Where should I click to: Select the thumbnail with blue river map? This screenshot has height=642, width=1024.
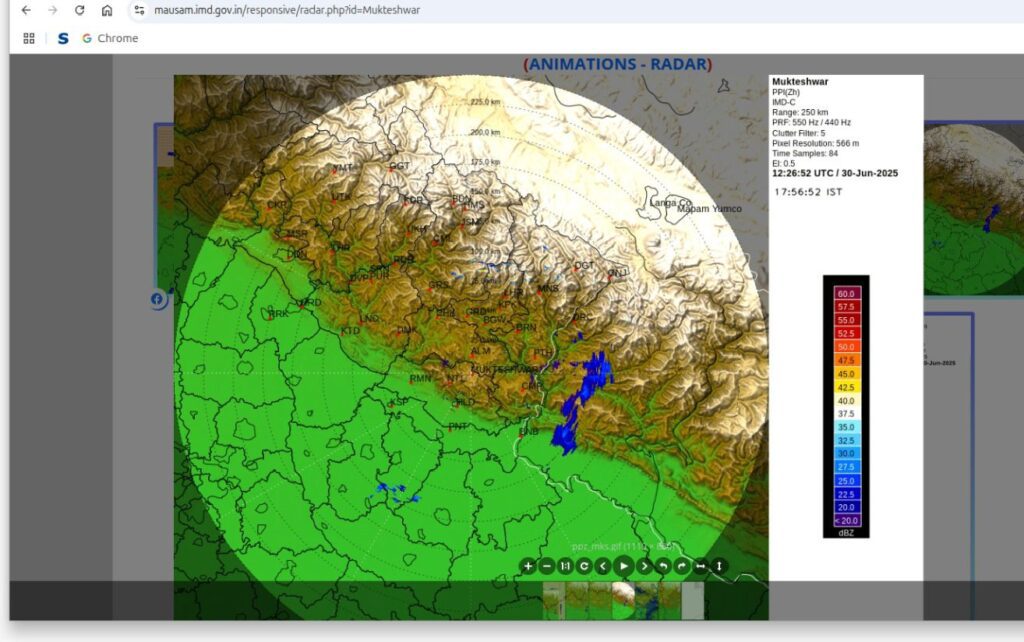[x=647, y=600]
